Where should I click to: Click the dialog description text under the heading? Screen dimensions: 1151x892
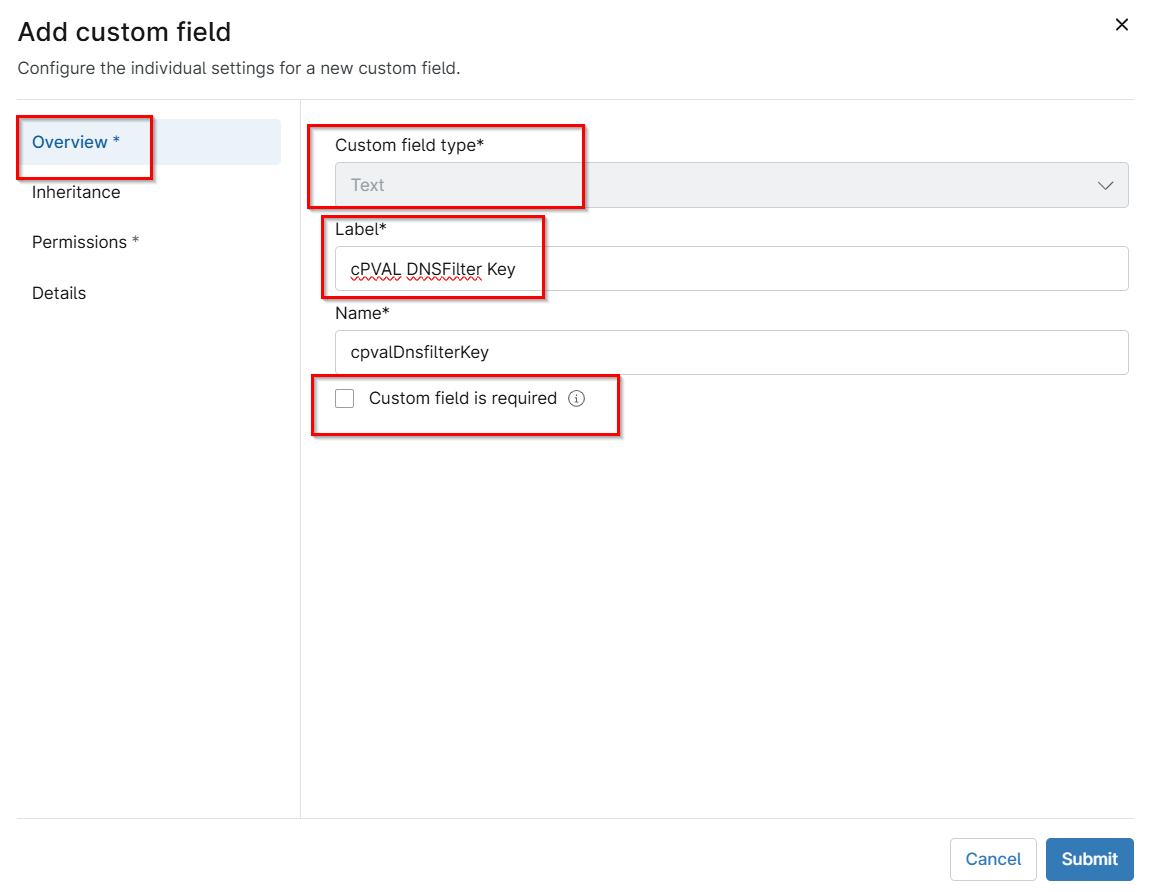tap(238, 69)
